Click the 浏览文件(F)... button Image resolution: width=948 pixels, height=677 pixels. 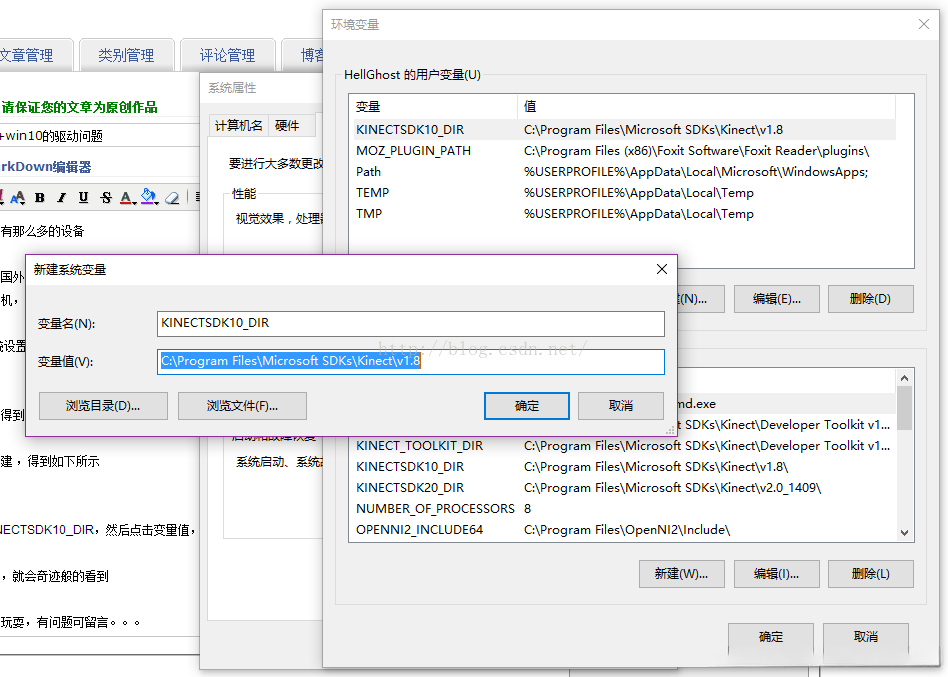point(242,406)
